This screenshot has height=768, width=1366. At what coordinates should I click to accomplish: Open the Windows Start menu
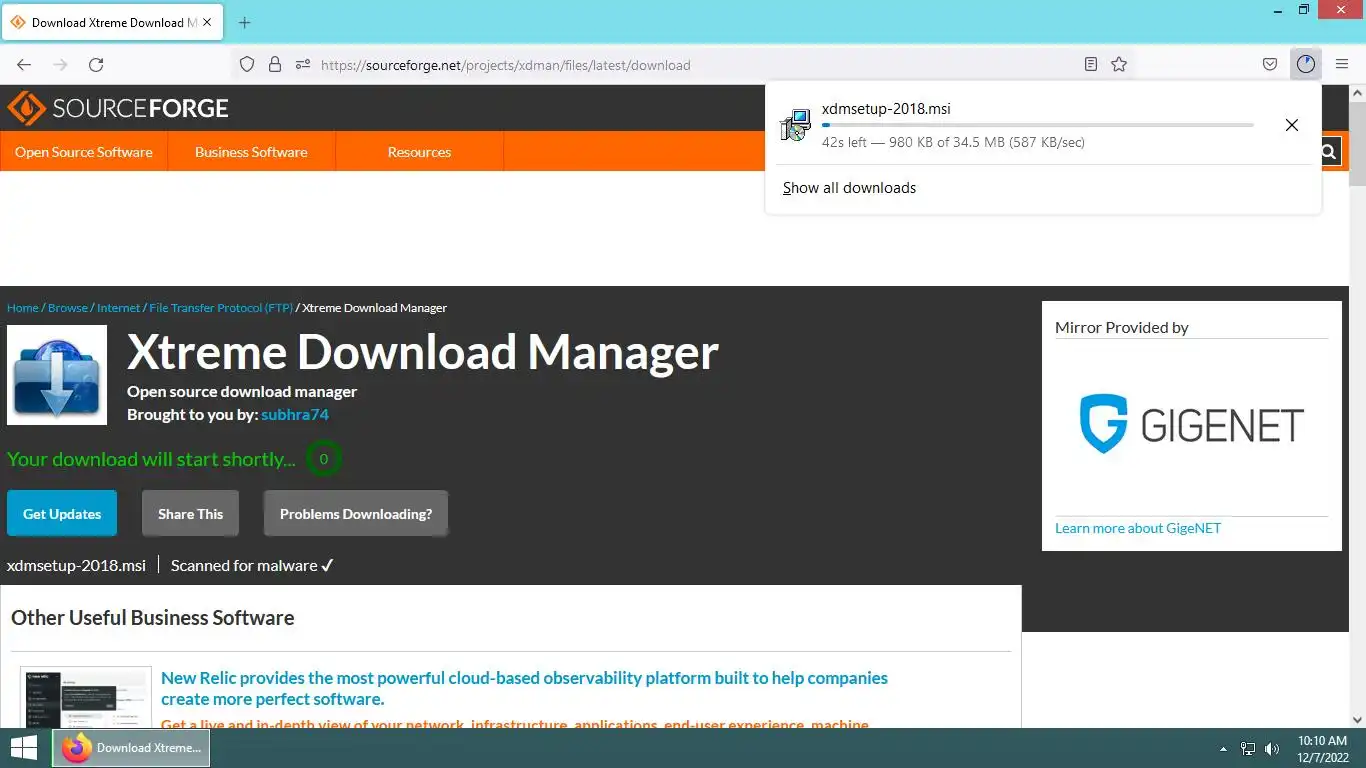pos(24,748)
